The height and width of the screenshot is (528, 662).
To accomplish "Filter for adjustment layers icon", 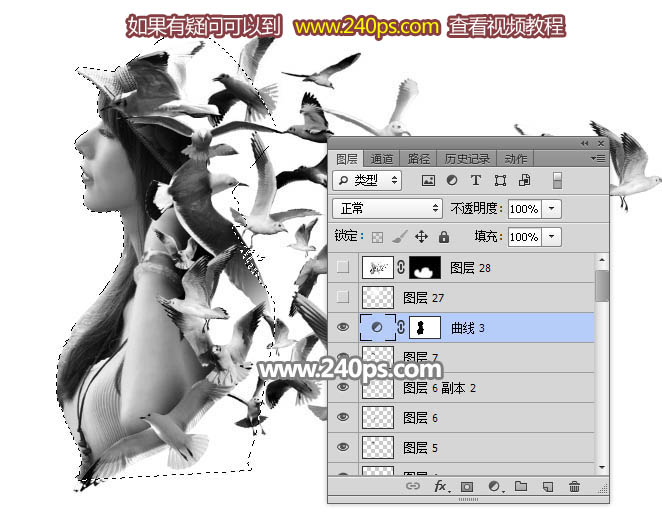I will 452,181.
